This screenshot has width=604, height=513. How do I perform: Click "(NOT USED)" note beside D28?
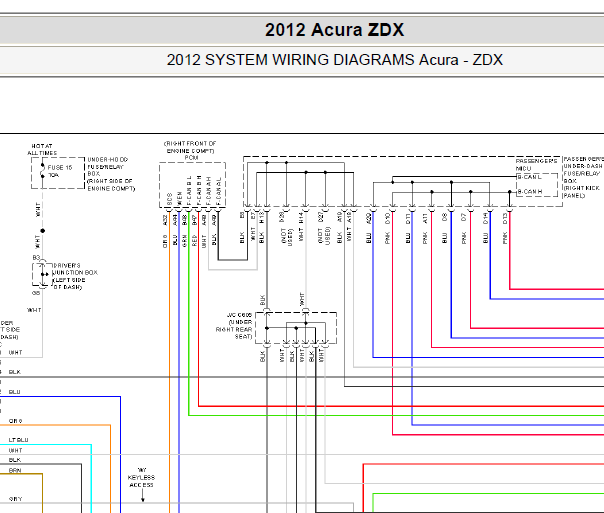tap(287, 237)
